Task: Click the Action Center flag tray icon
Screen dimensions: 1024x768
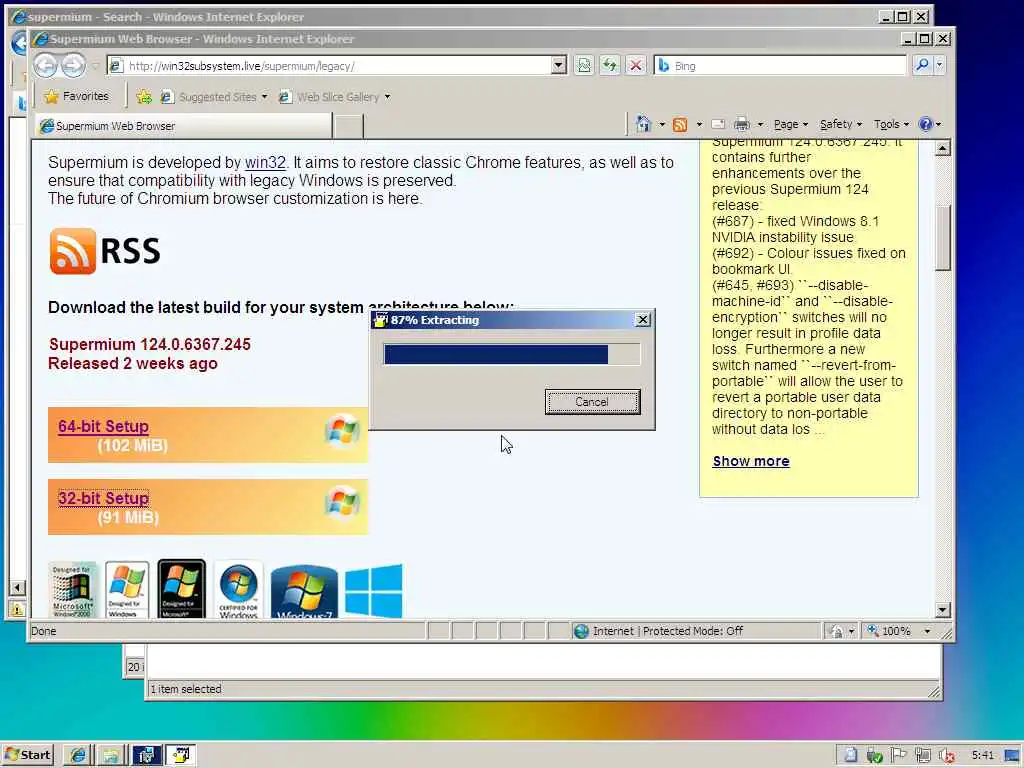Action: pyautogui.click(x=899, y=755)
